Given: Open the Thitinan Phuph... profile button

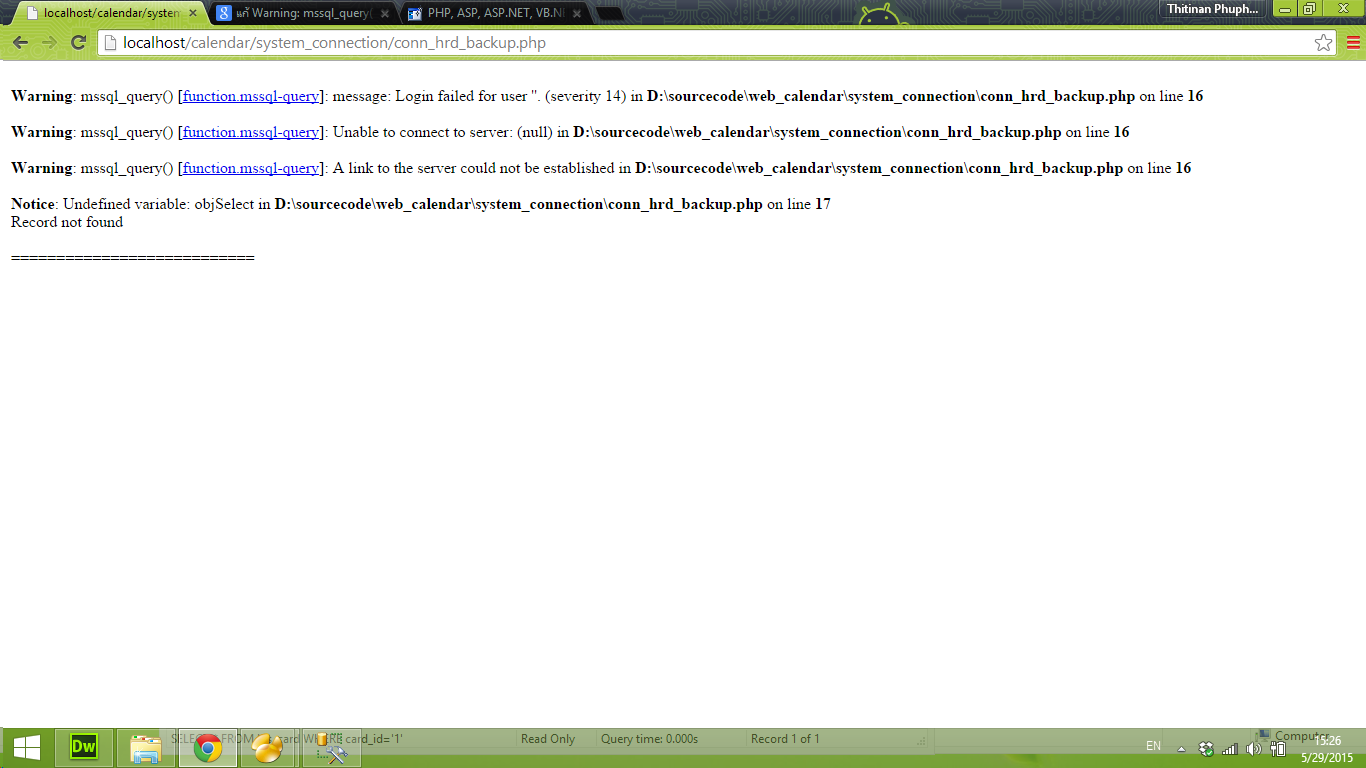Looking at the screenshot, I should tap(1212, 9).
